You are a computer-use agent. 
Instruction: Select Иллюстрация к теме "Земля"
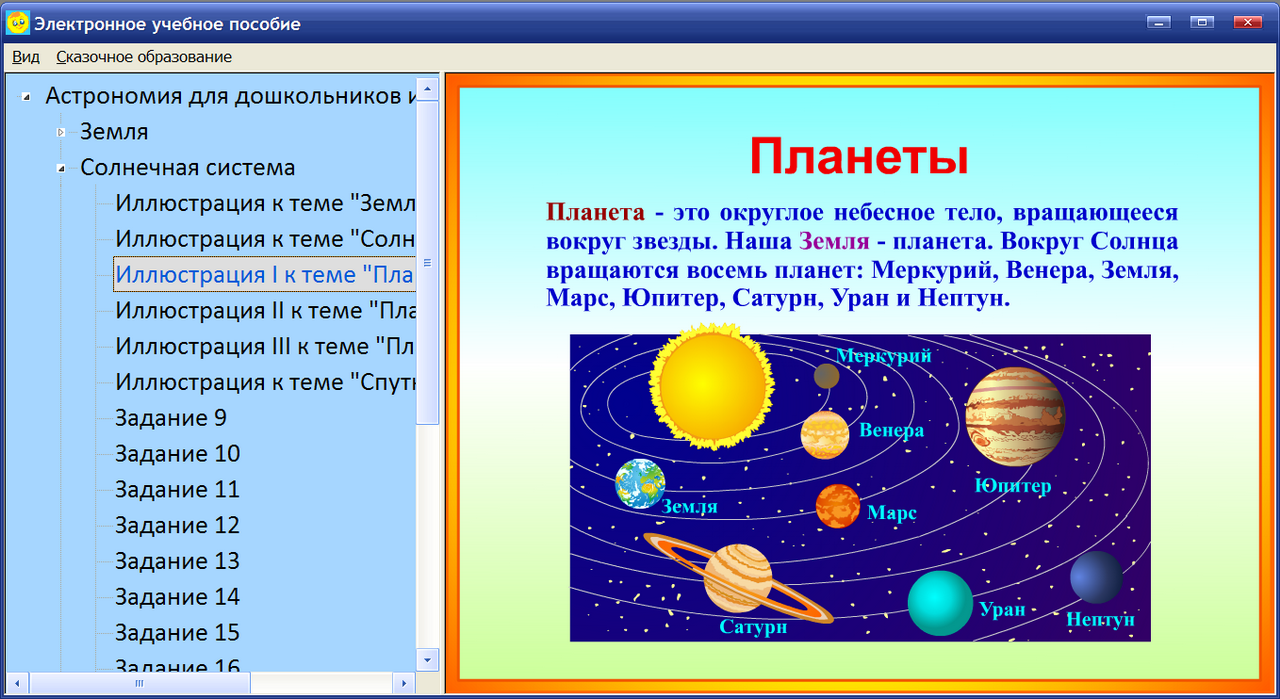coord(250,203)
